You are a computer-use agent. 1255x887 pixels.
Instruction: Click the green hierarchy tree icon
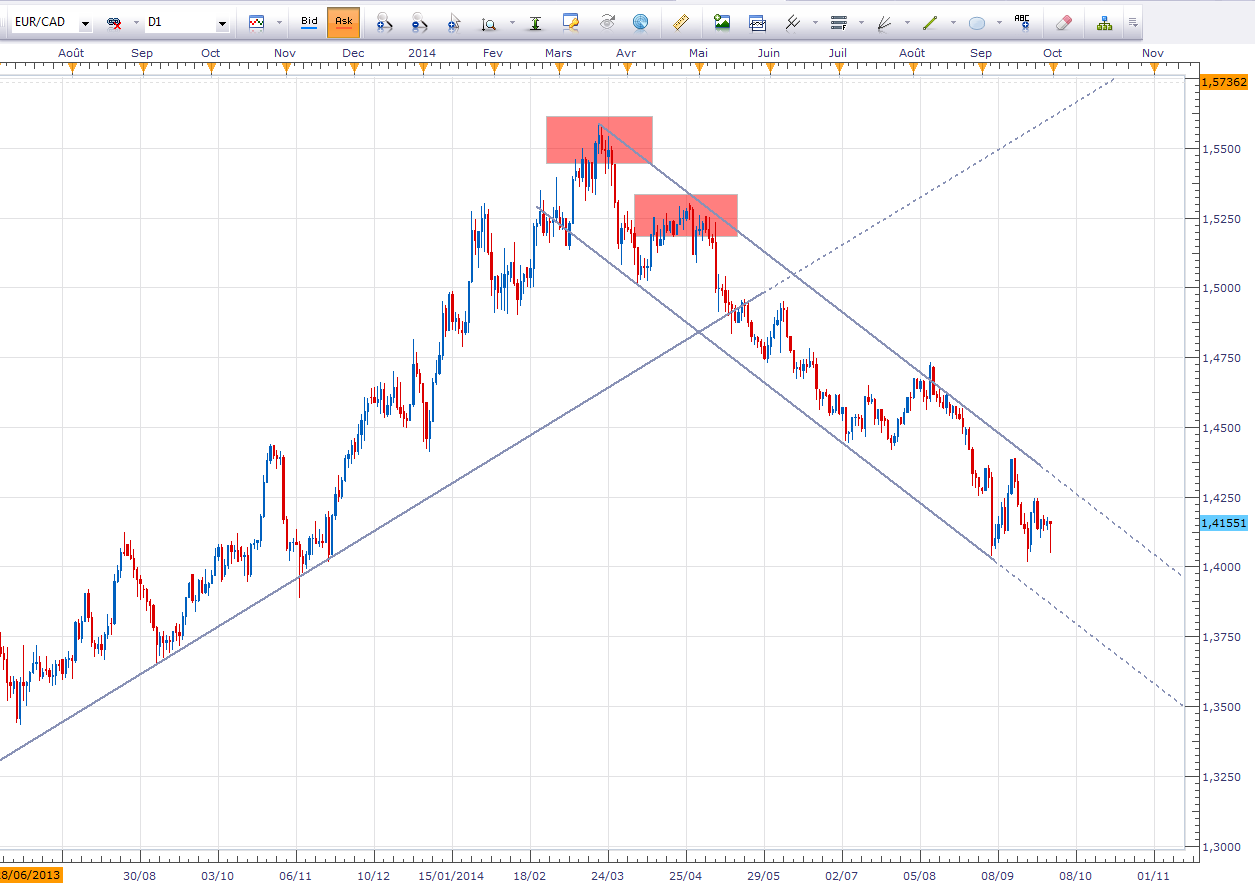[x=1104, y=21]
